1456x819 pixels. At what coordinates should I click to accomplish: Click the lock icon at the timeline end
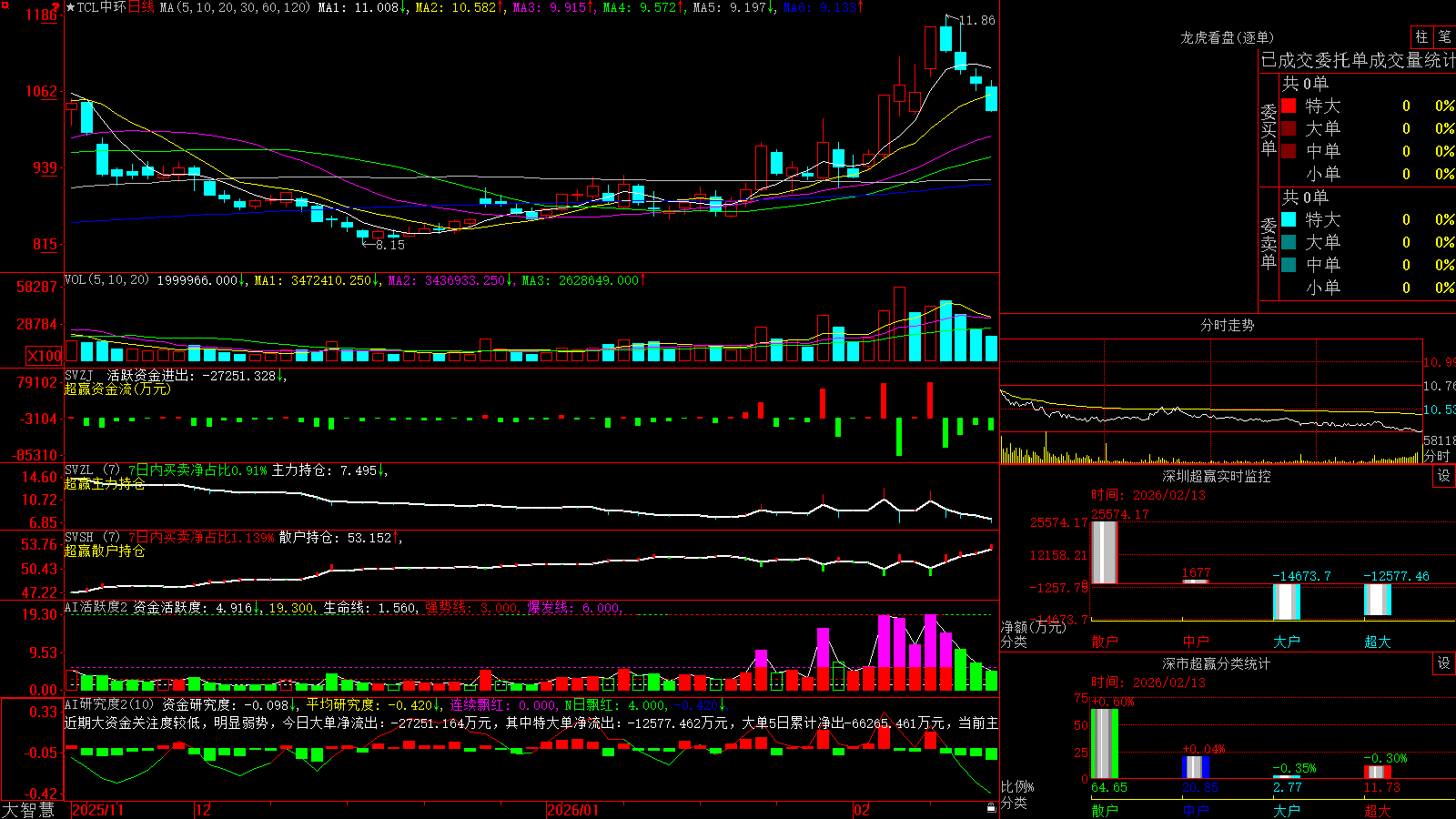(991, 807)
